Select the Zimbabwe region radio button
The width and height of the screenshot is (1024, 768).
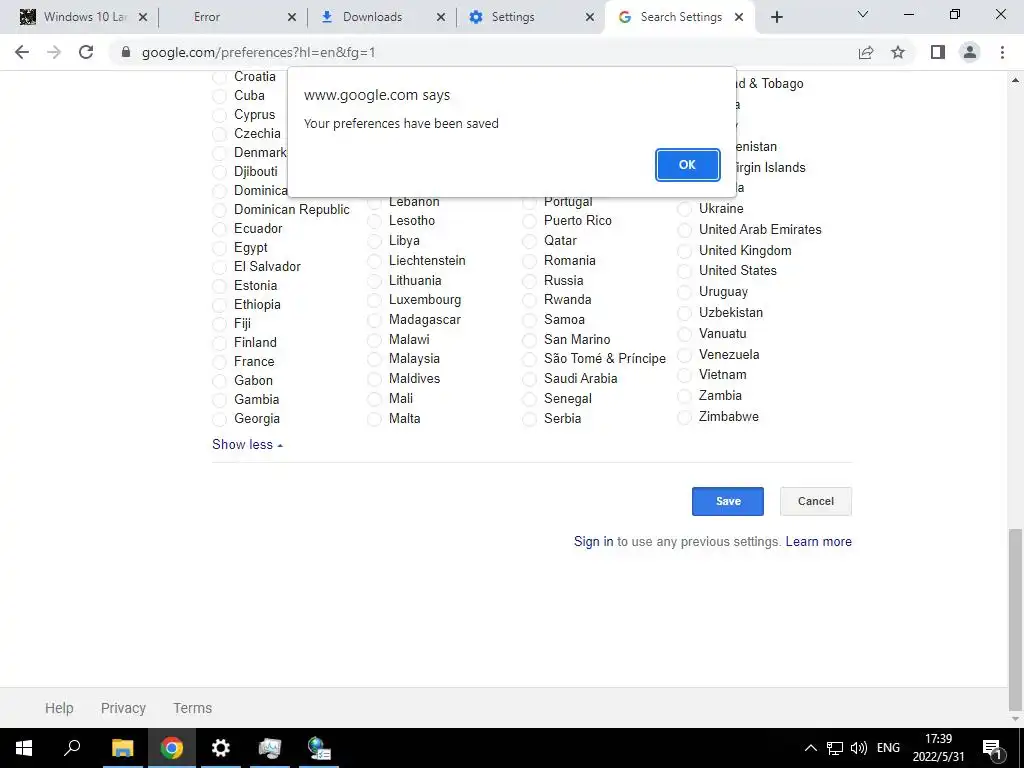684,417
